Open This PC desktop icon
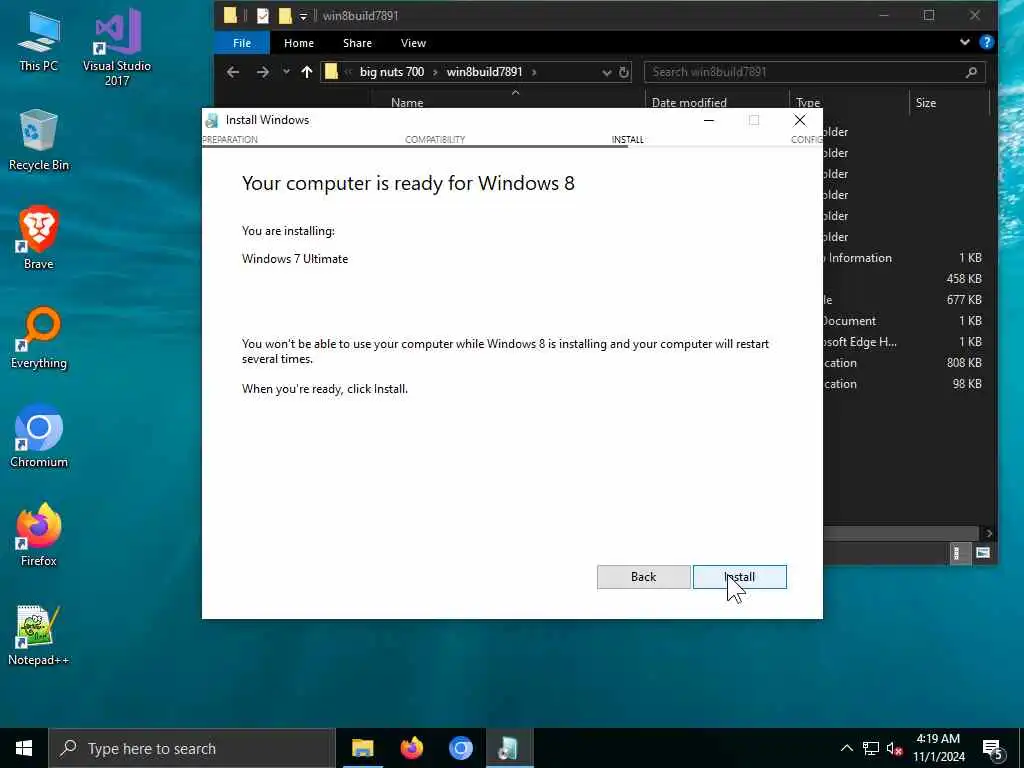Screen dimensions: 1024x768 39,42
